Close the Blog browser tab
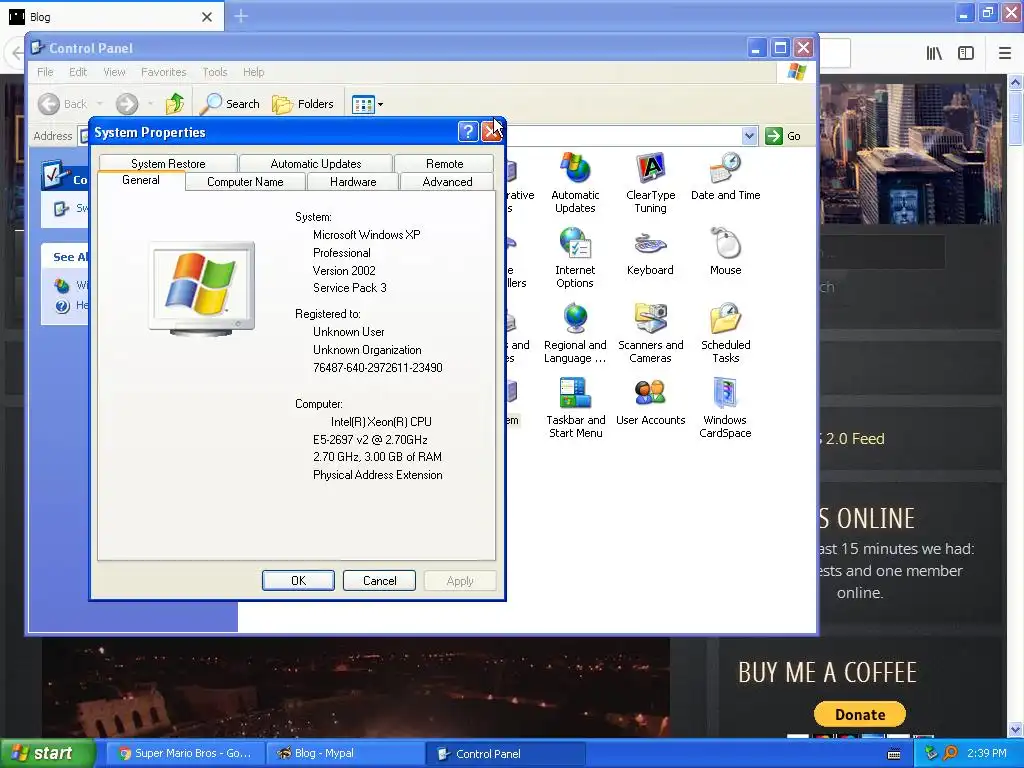Screen dimensions: 1024x768 [206, 17]
